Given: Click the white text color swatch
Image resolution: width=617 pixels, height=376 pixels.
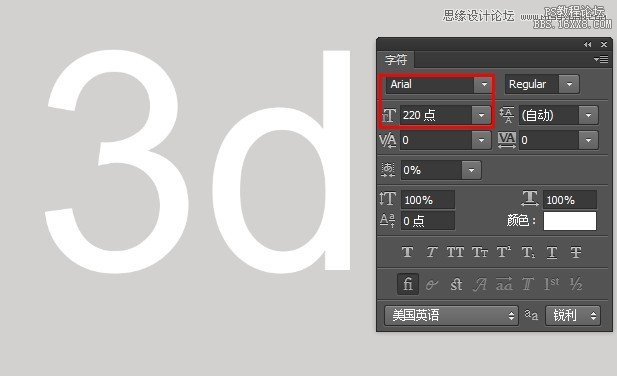Looking at the screenshot, I should click(x=570, y=221).
